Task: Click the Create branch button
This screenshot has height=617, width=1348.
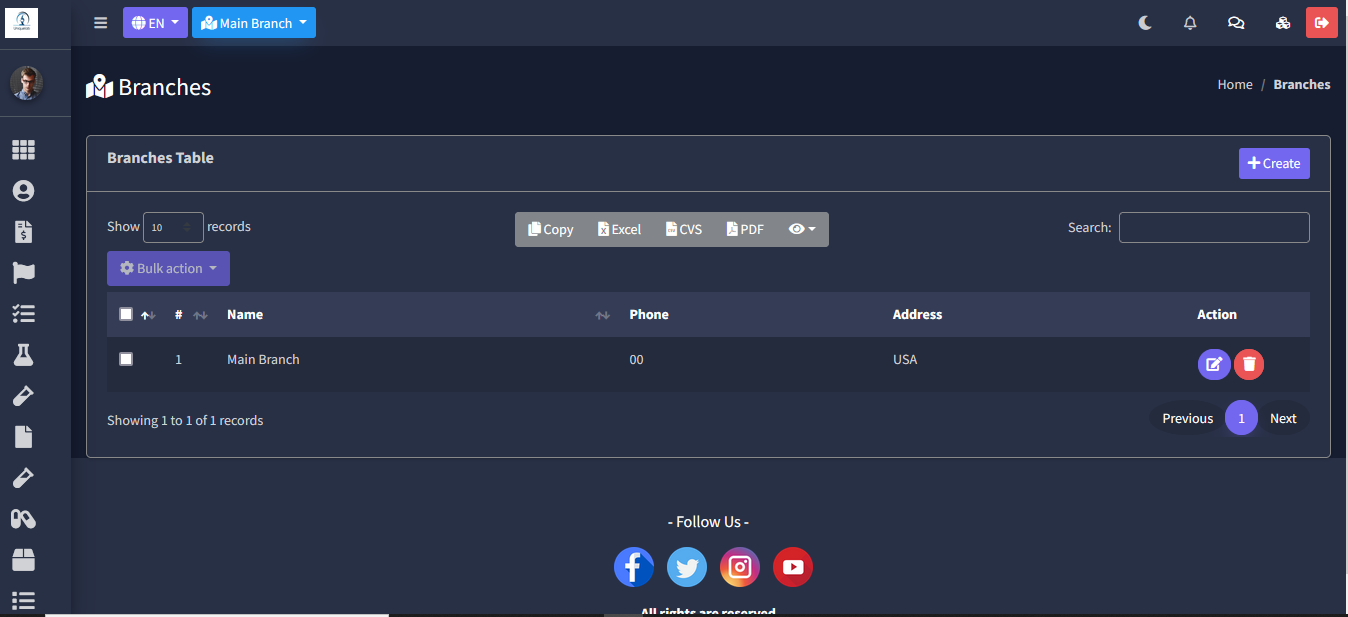Action: click(1273, 163)
